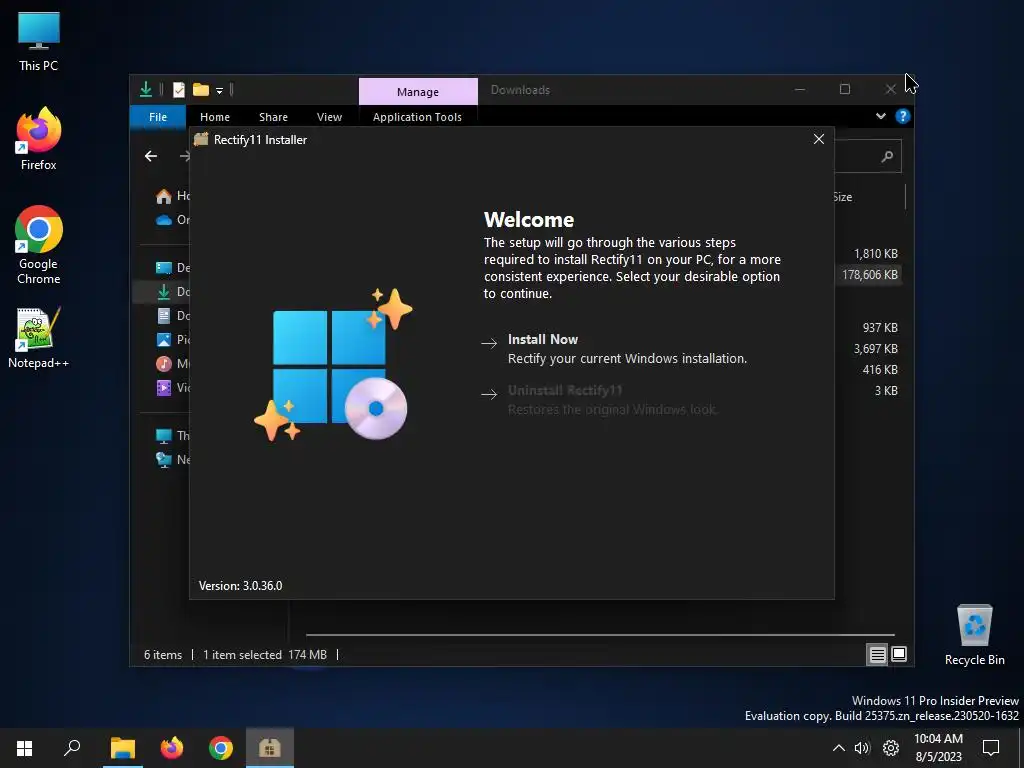Image resolution: width=1024 pixels, height=768 pixels.
Task: Click the search magnifier in Explorer
Action: (x=887, y=156)
